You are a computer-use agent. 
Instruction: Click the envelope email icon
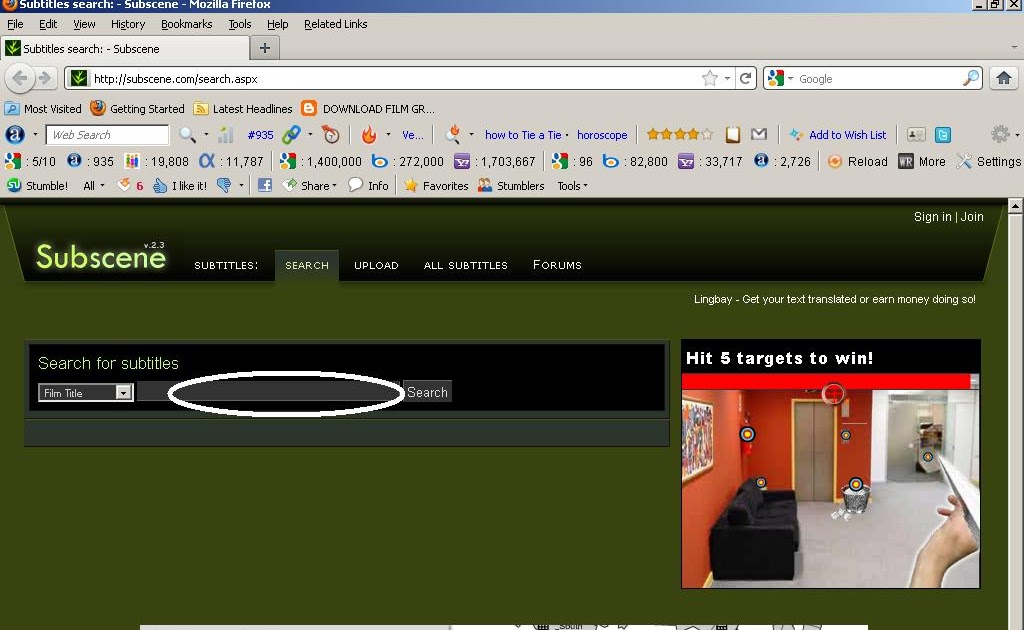point(758,134)
